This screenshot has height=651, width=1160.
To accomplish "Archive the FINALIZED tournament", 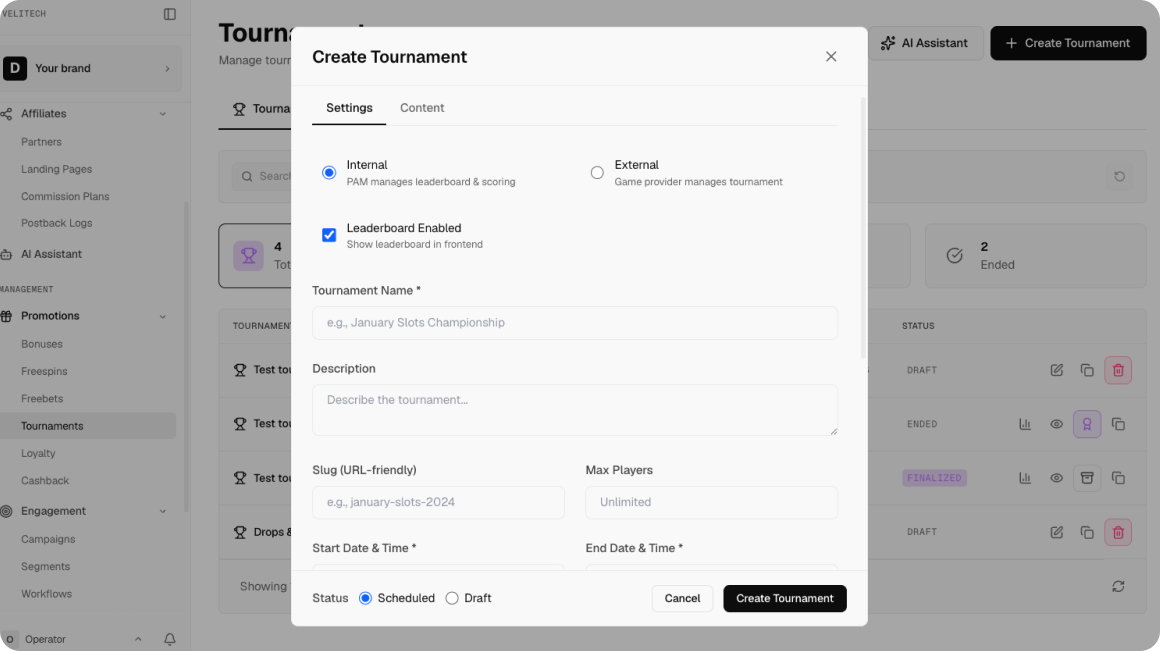I will coord(1087,478).
